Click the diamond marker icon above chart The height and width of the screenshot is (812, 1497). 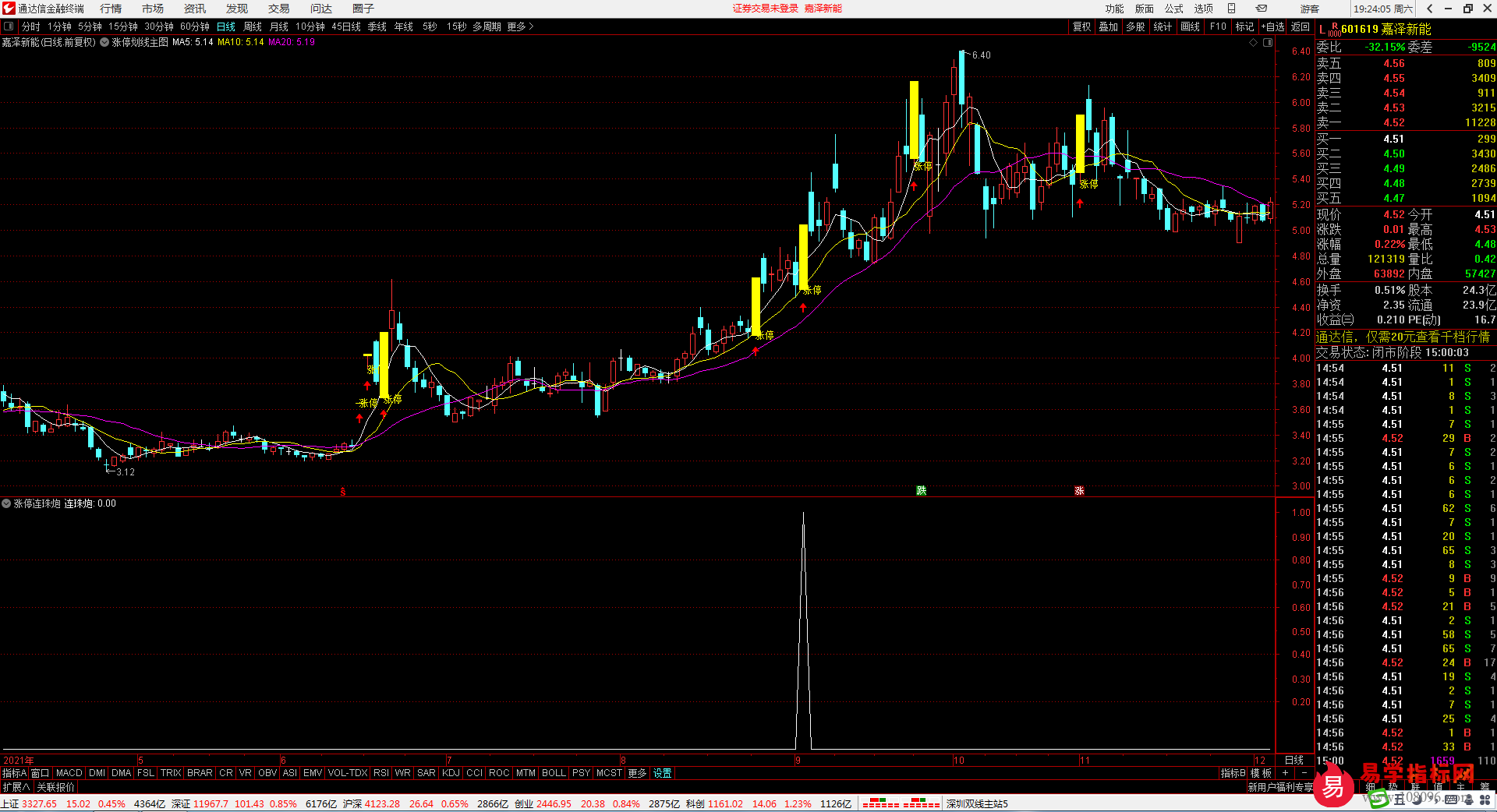click(1254, 43)
